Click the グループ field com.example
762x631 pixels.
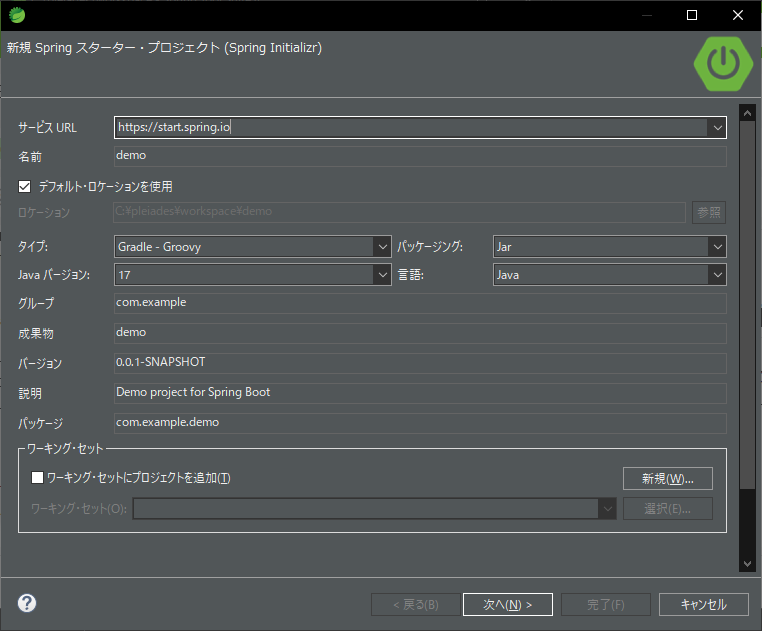coord(420,303)
